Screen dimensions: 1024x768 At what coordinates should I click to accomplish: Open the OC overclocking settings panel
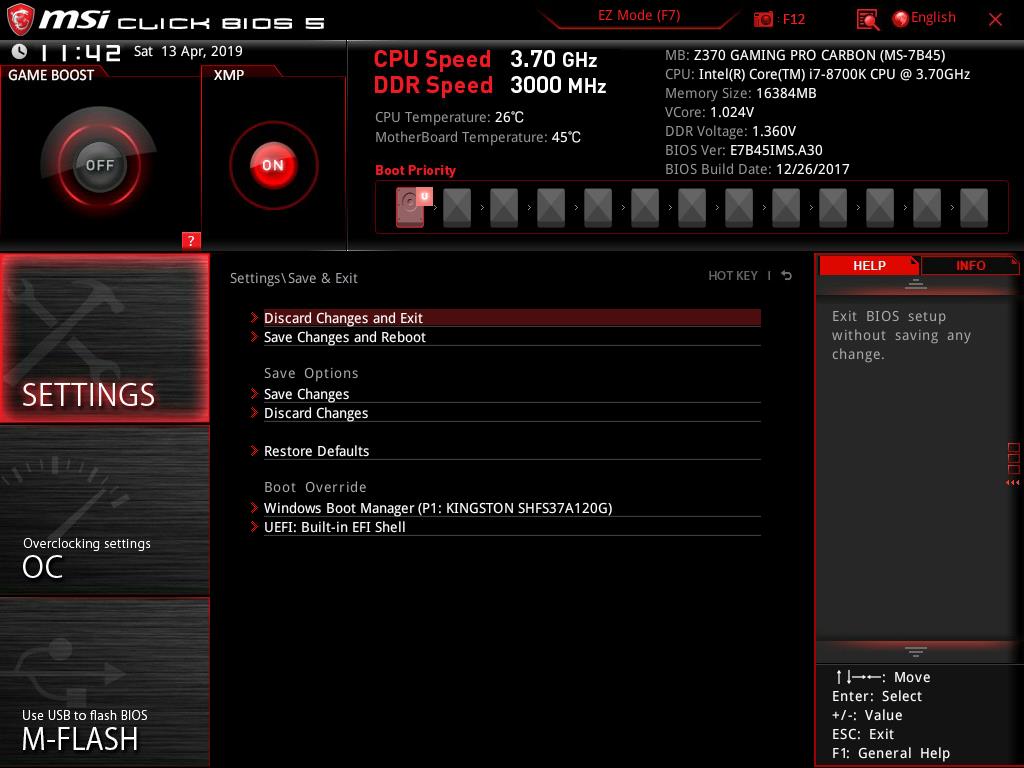point(104,511)
